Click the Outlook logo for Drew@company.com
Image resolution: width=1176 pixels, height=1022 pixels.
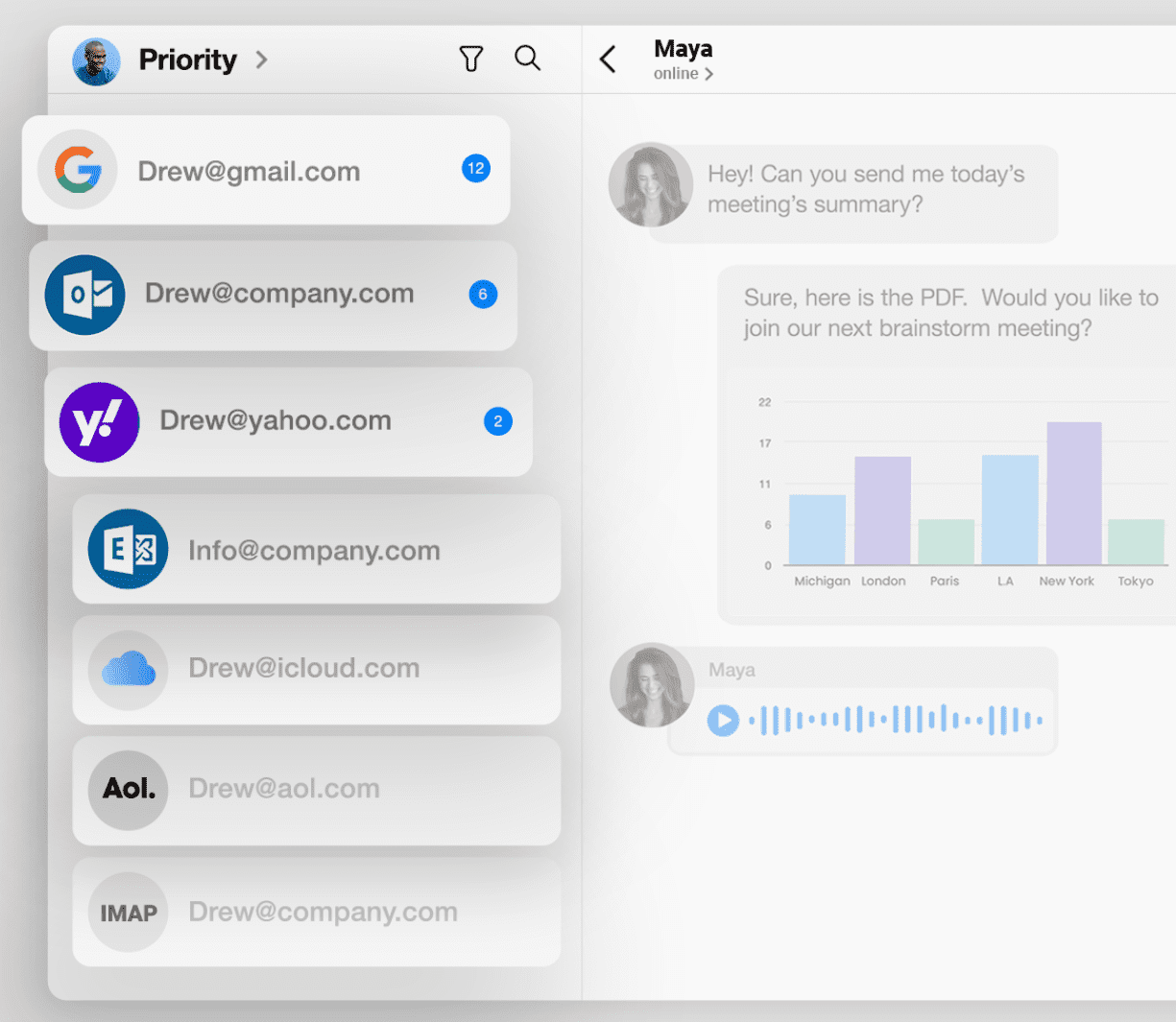click(84, 295)
